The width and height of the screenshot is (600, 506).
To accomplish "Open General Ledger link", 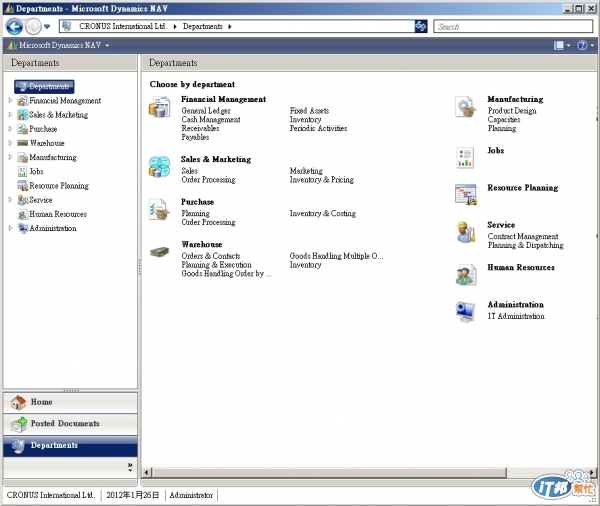I will 206,111.
